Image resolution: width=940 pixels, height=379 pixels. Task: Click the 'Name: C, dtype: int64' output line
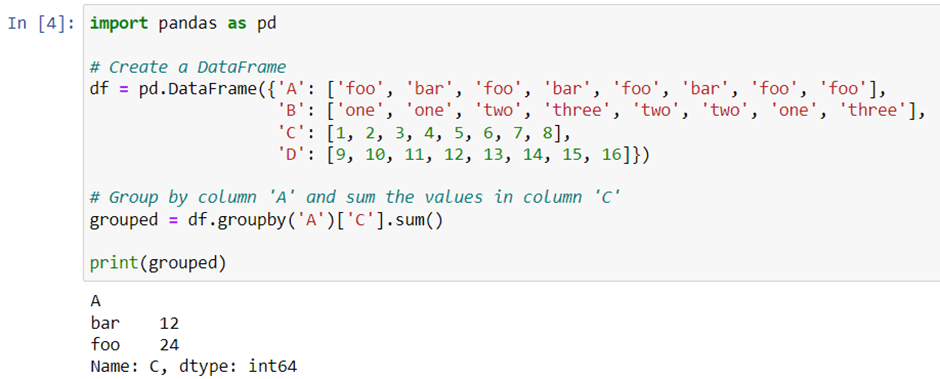[x=194, y=366]
